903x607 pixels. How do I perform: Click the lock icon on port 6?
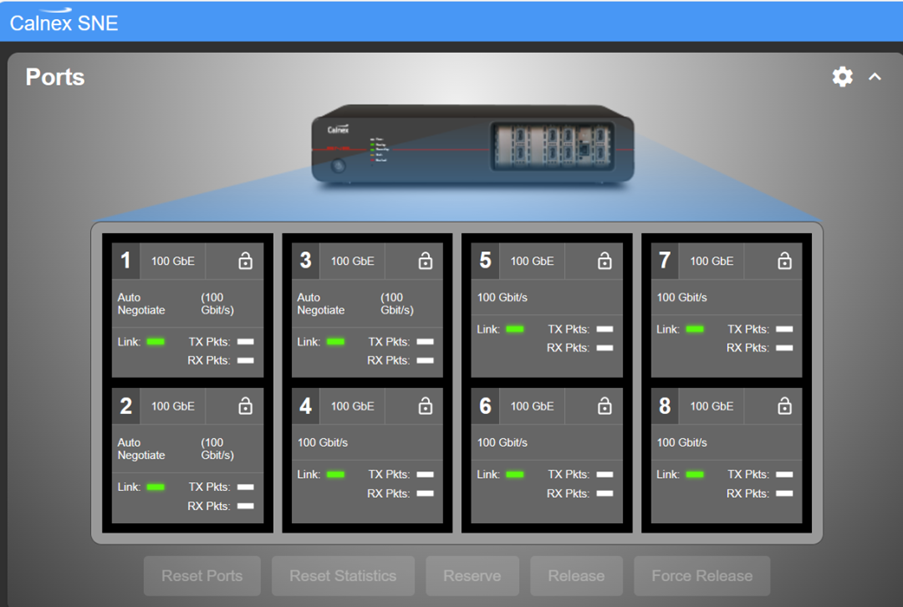coord(604,406)
